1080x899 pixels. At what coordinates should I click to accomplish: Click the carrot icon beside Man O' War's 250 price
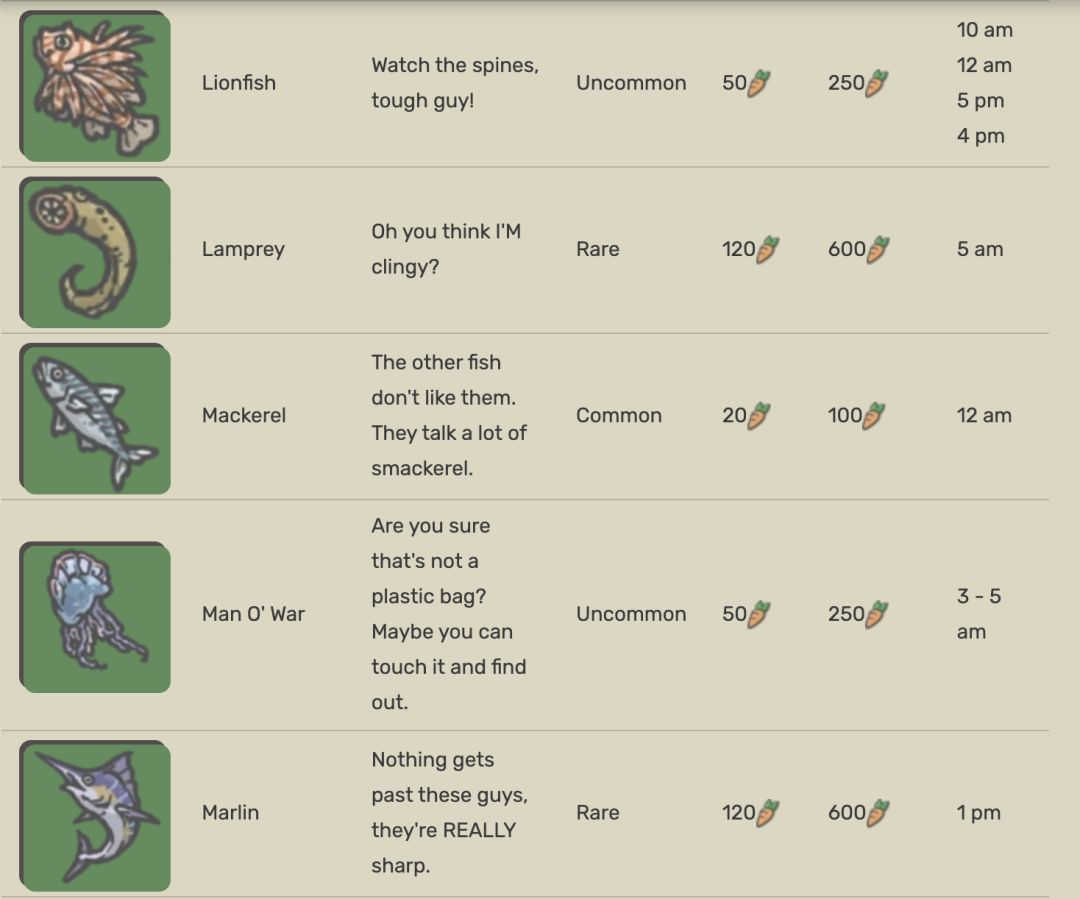coord(877,614)
